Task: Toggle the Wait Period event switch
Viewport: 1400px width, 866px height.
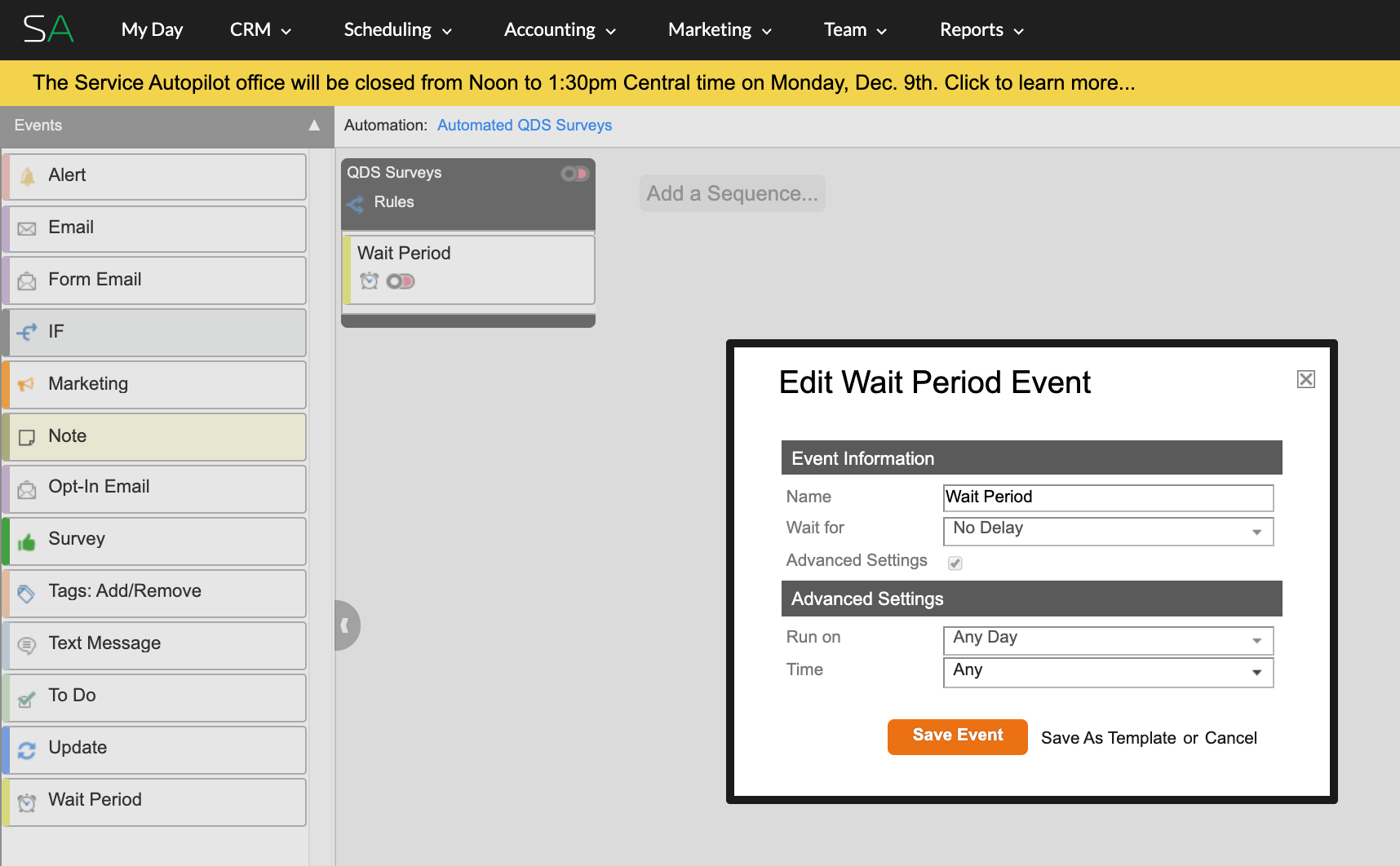Action: click(x=401, y=281)
